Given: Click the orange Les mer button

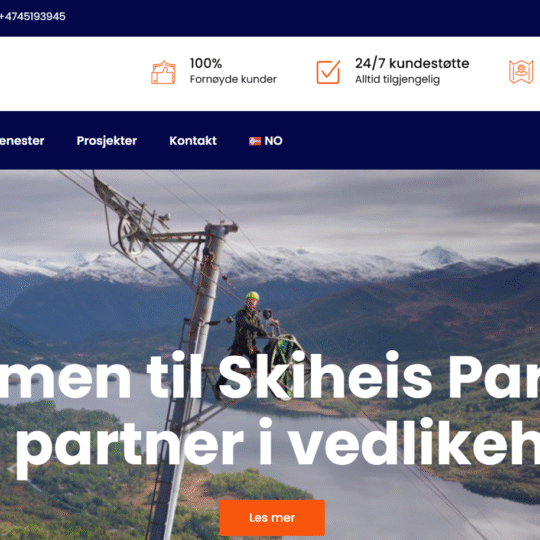Looking at the screenshot, I should [x=272, y=518].
